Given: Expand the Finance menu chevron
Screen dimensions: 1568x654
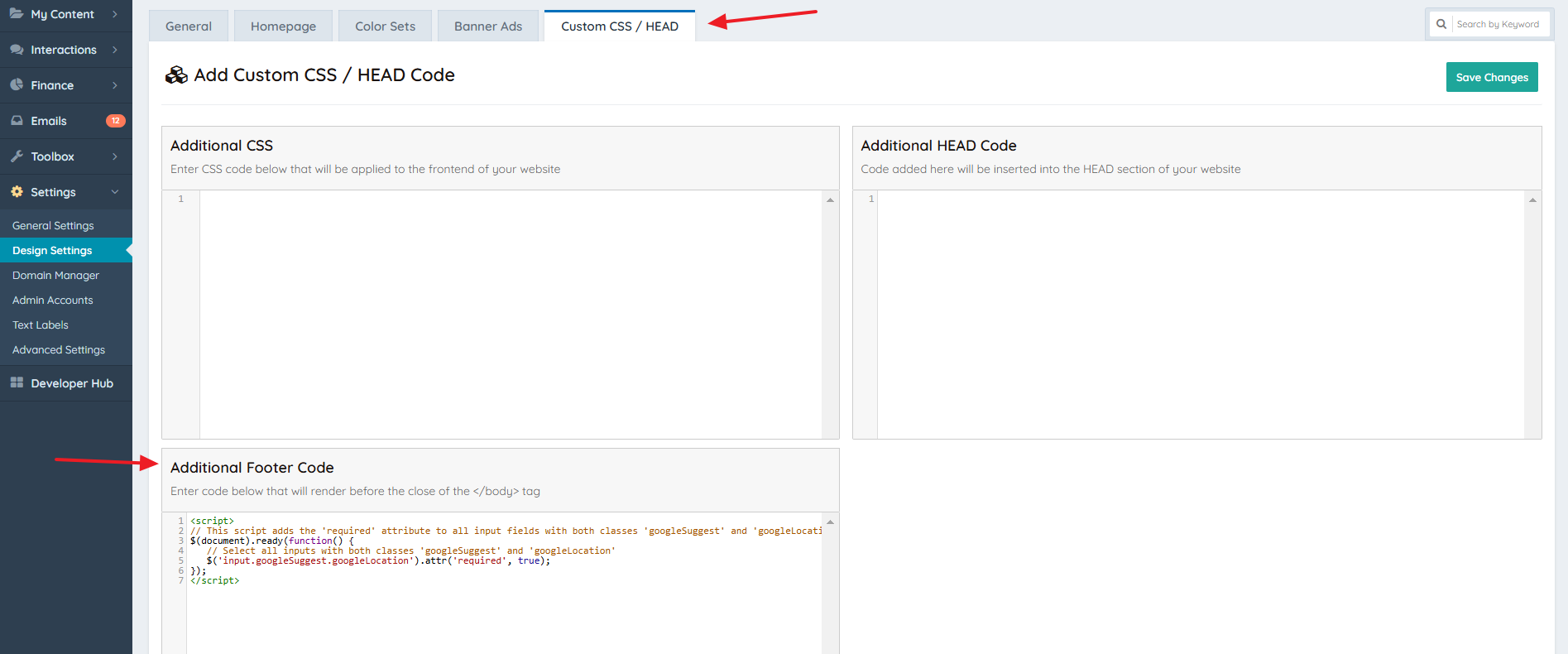Looking at the screenshot, I should click(x=115, y=85).
